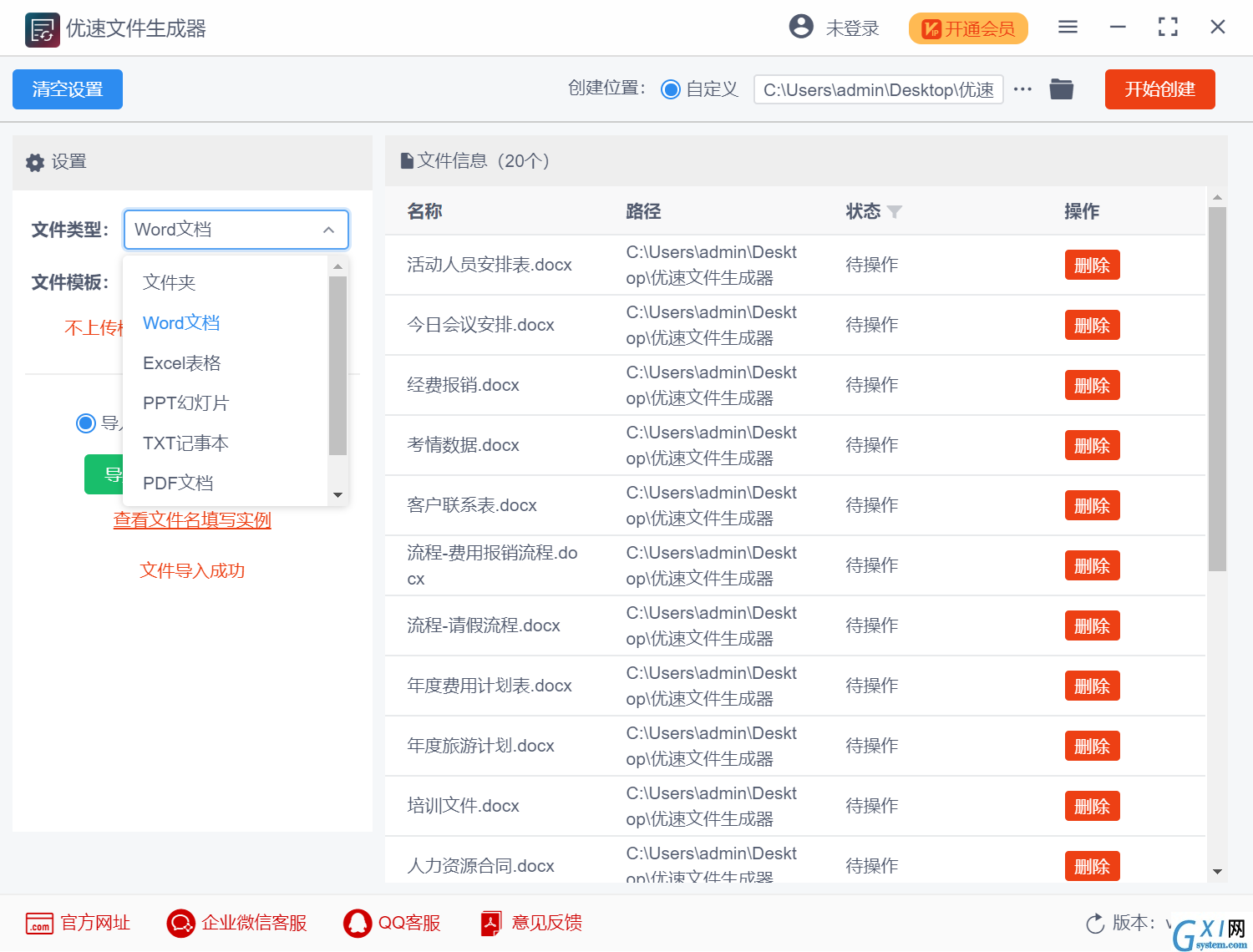This screenshot has width=1253, height=952.
Task: Select 培训文件.docx file name
Action: [x=463, y=806]
